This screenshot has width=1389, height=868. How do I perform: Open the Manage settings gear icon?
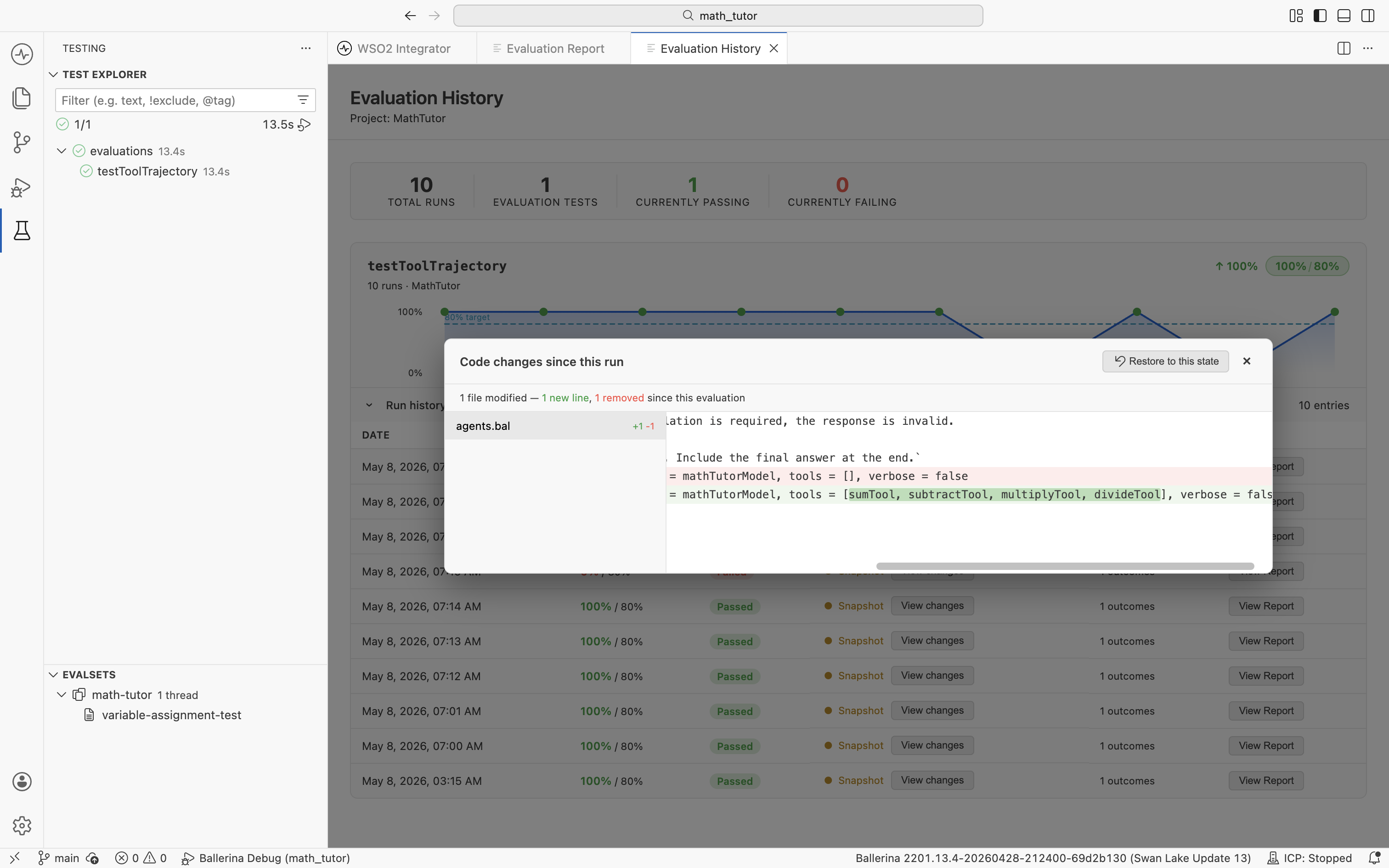click(x=22, y=826)
